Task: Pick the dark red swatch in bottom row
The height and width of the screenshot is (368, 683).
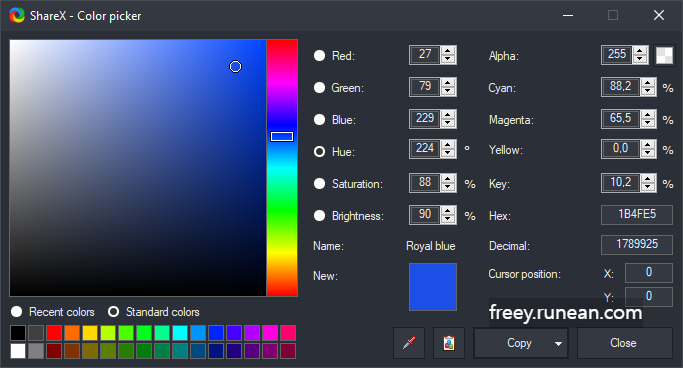Action: coord(54,351)
